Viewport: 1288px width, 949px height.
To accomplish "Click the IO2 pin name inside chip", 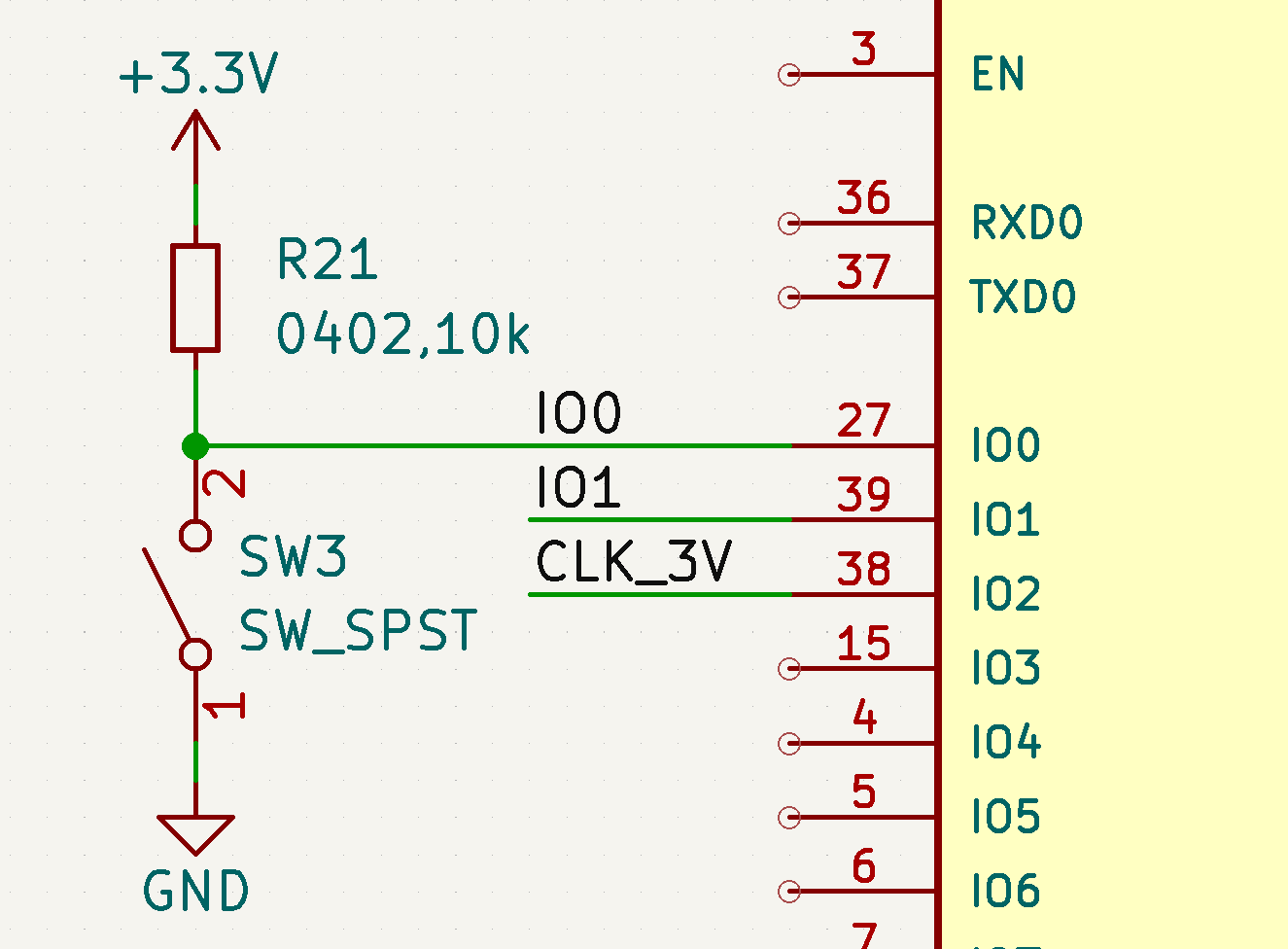I will [x=1006, y=594].
